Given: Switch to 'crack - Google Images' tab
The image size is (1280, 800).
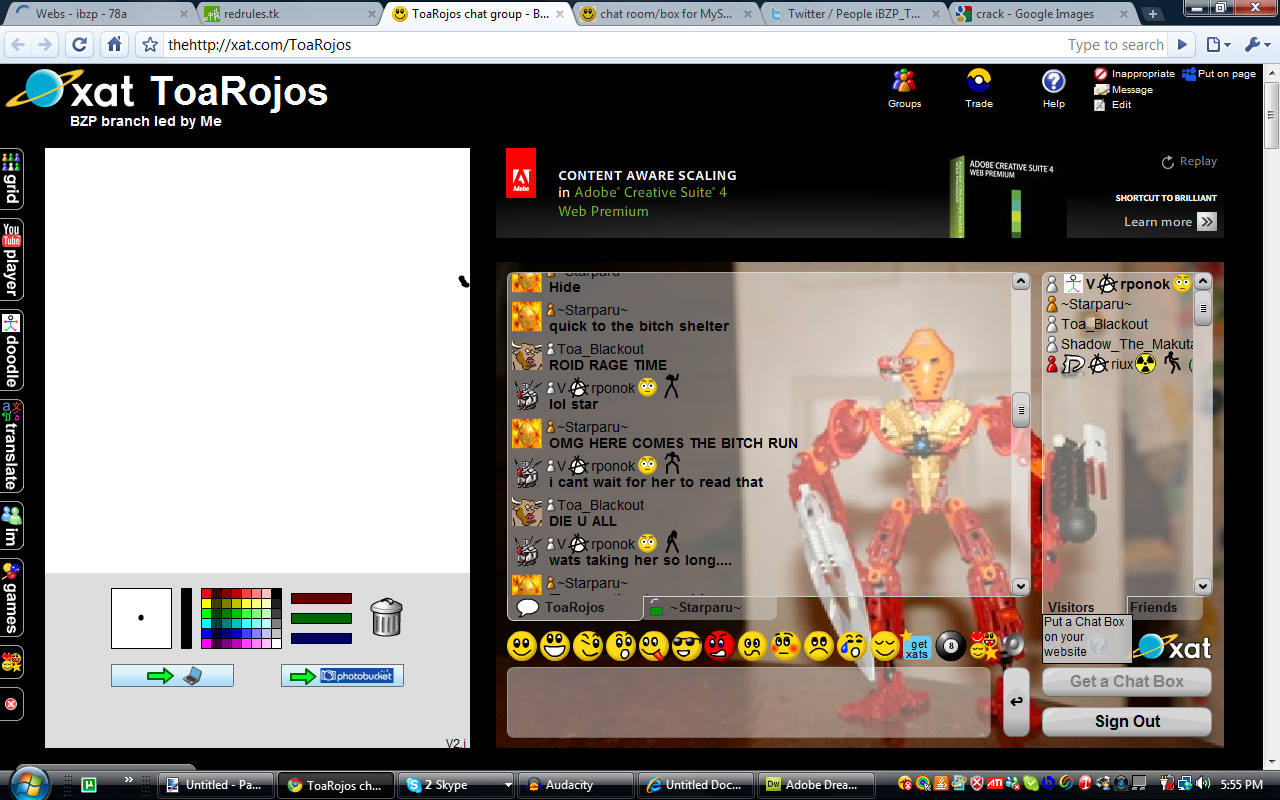Looking at the screenshot, I should coord(1042,14).
